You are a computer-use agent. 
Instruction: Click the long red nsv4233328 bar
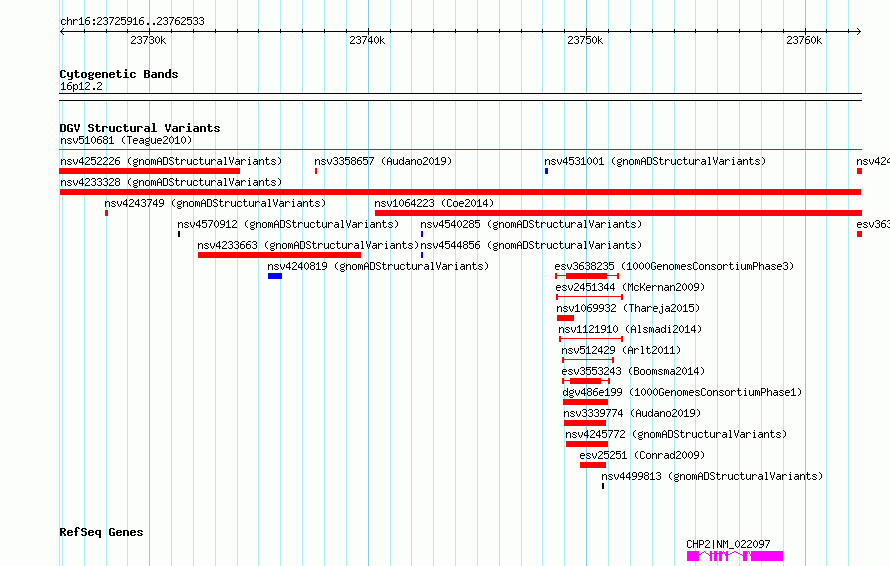tap(460, 192)
